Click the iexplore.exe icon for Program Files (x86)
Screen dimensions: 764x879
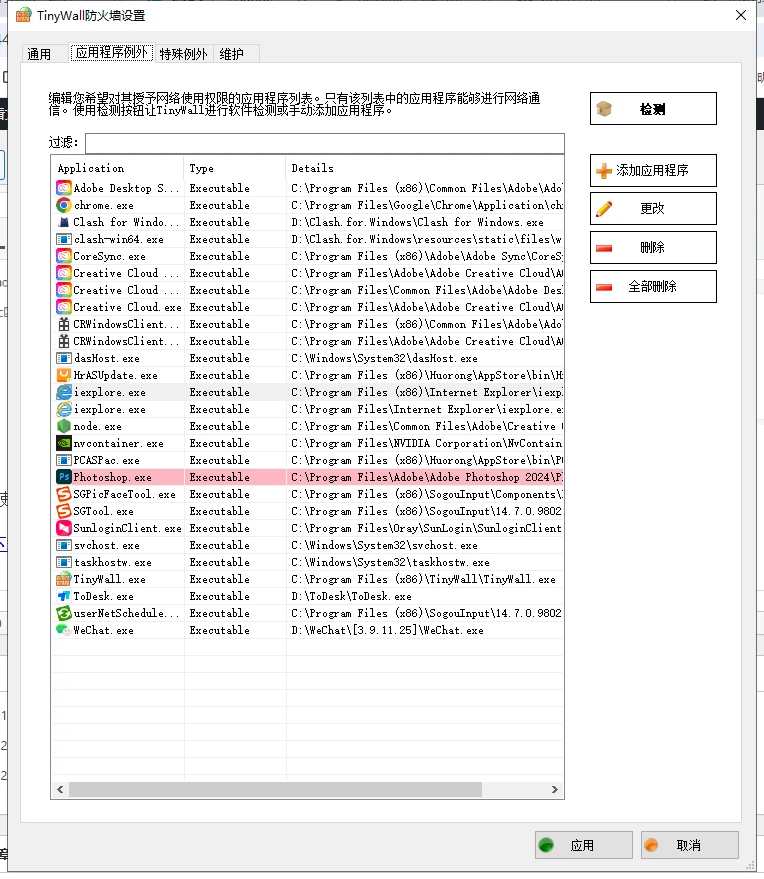64,392
